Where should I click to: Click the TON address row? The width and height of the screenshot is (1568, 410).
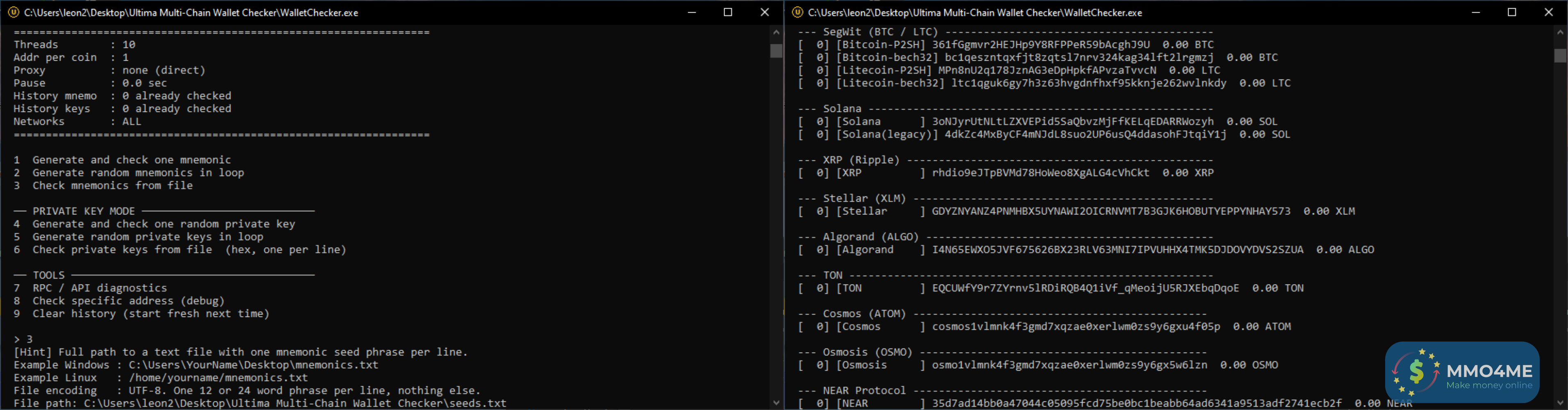tap(1051, 288)
